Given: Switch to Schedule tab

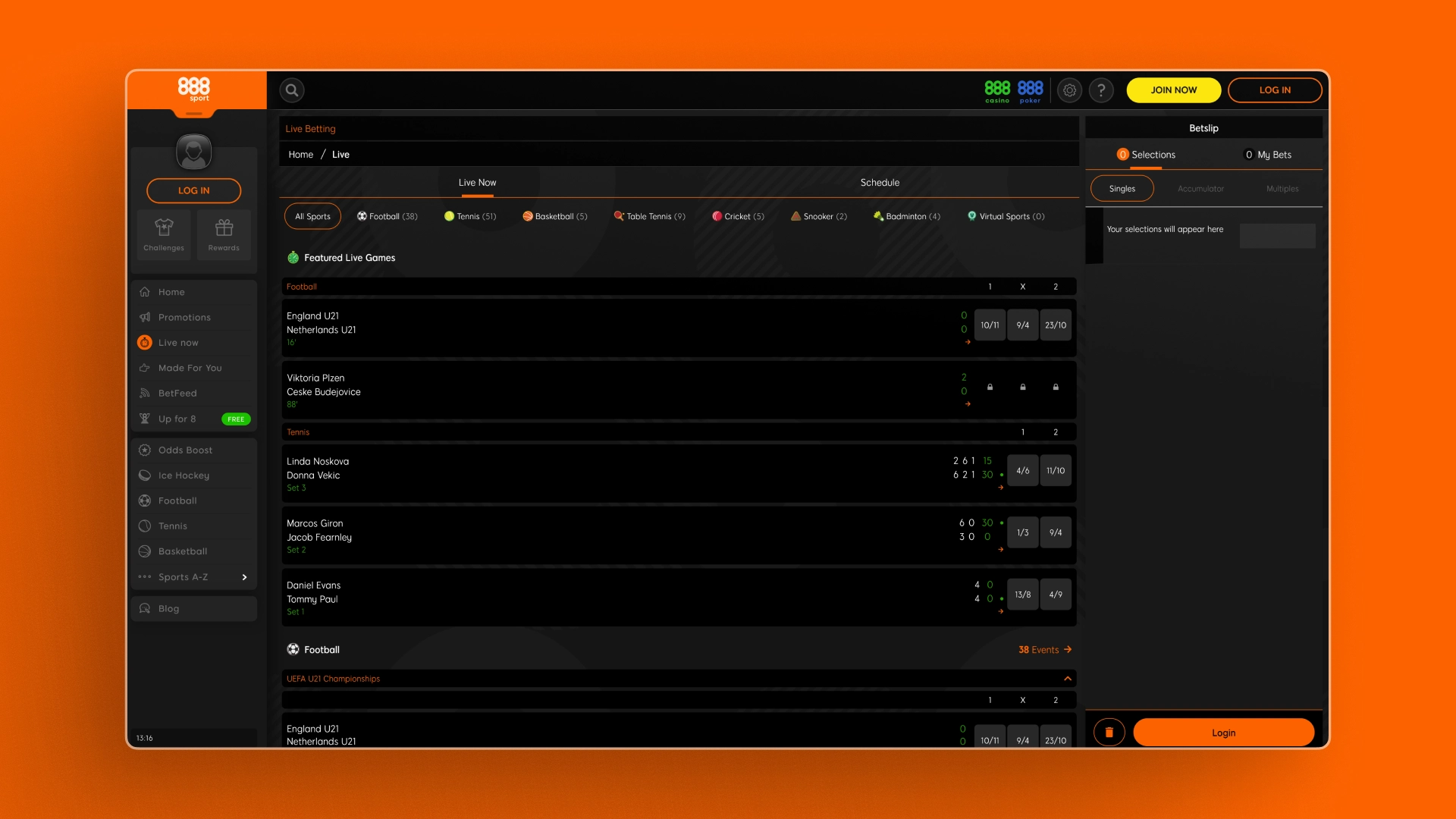Looking at the screenshot, I should pyautogui.click(x=880, y=183).
